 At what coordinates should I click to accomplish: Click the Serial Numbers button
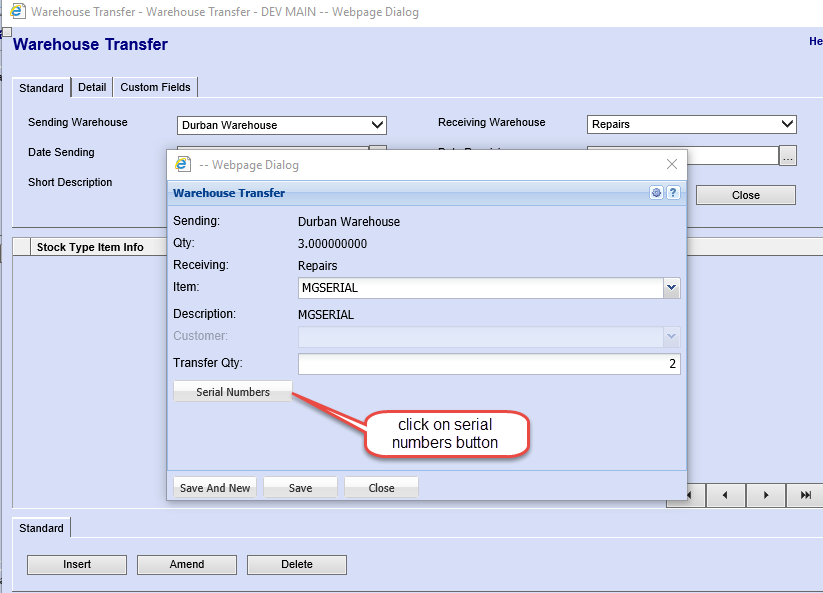click(233, 392)
